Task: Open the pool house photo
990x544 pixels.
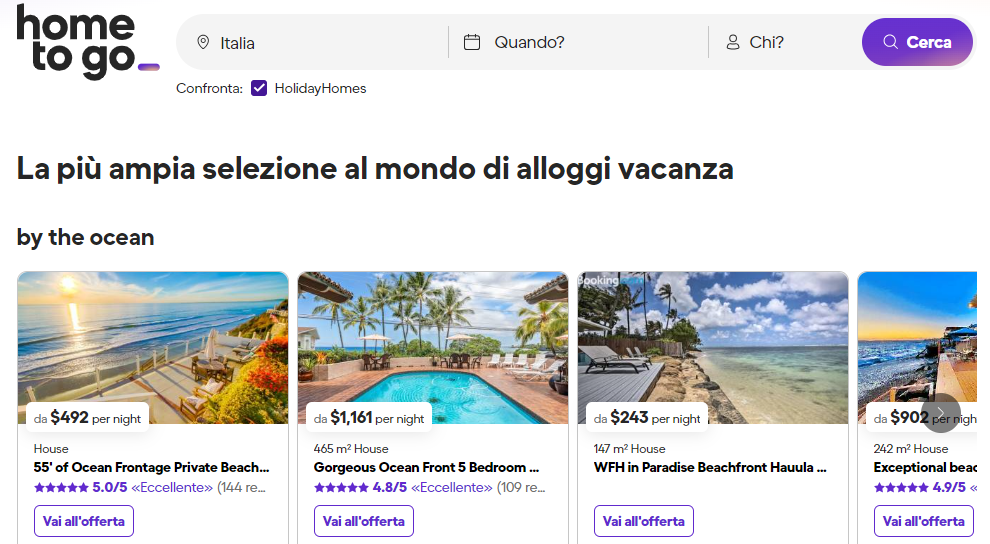Action: point(432,340)
